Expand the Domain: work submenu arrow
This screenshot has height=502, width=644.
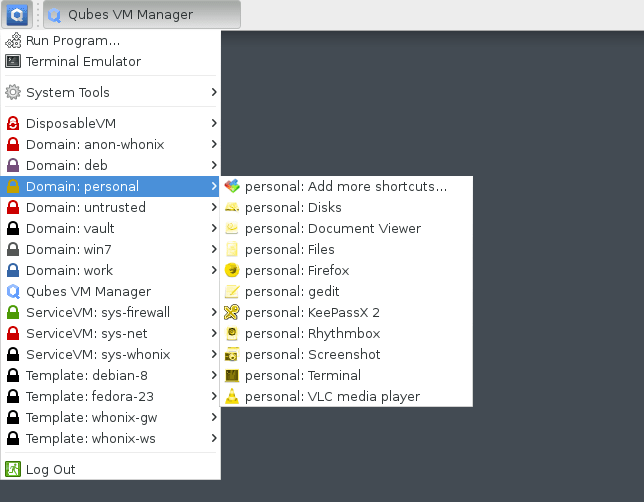pyautogui.click(x=214, y=270)
